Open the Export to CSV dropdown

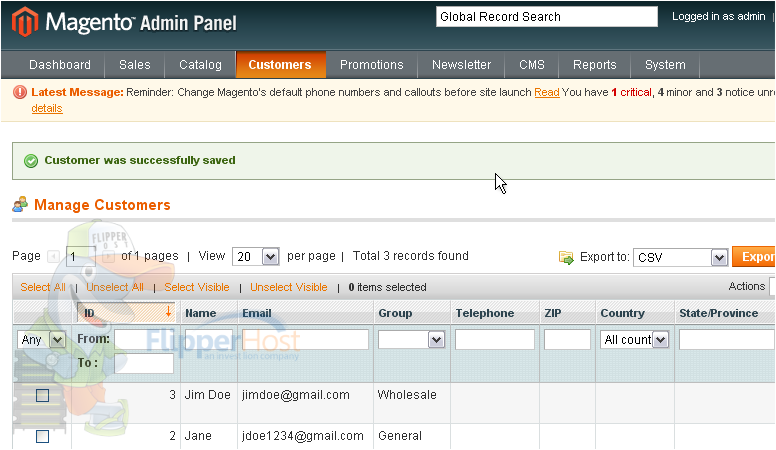(x=680, y=257)
